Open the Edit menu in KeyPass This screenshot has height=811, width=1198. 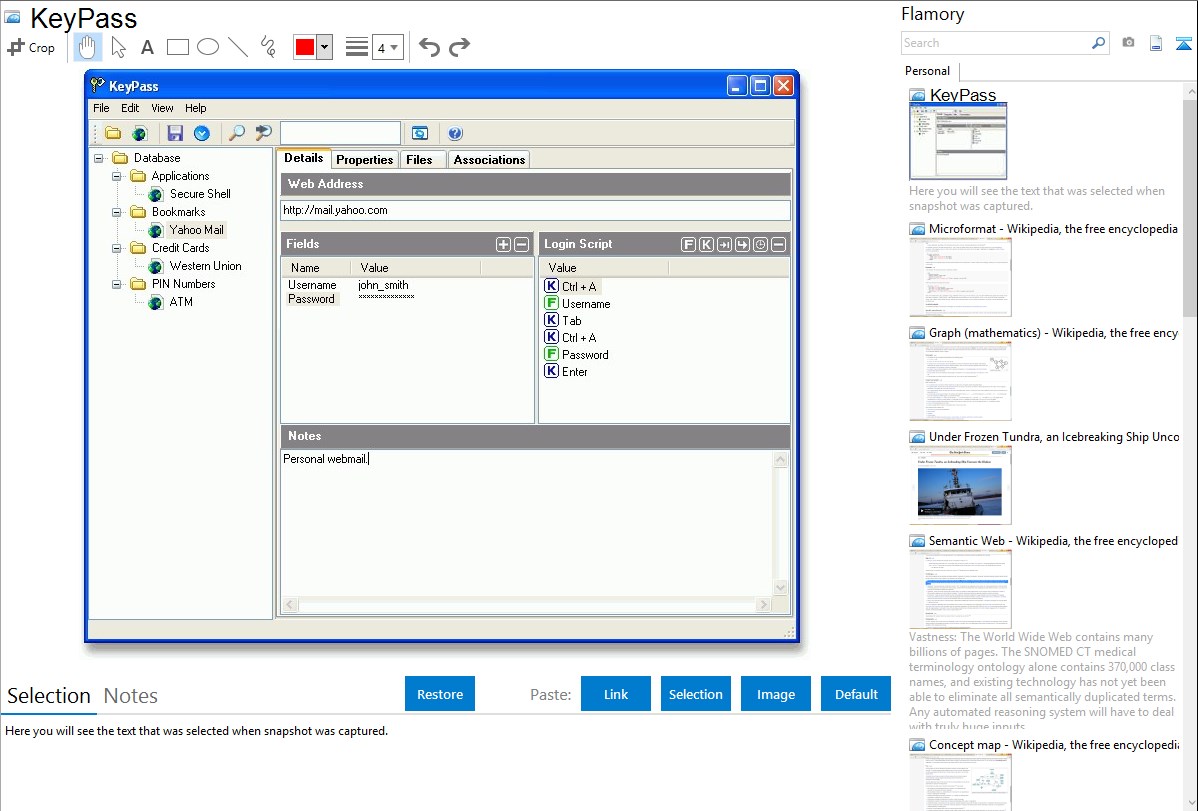click(130, 109)
